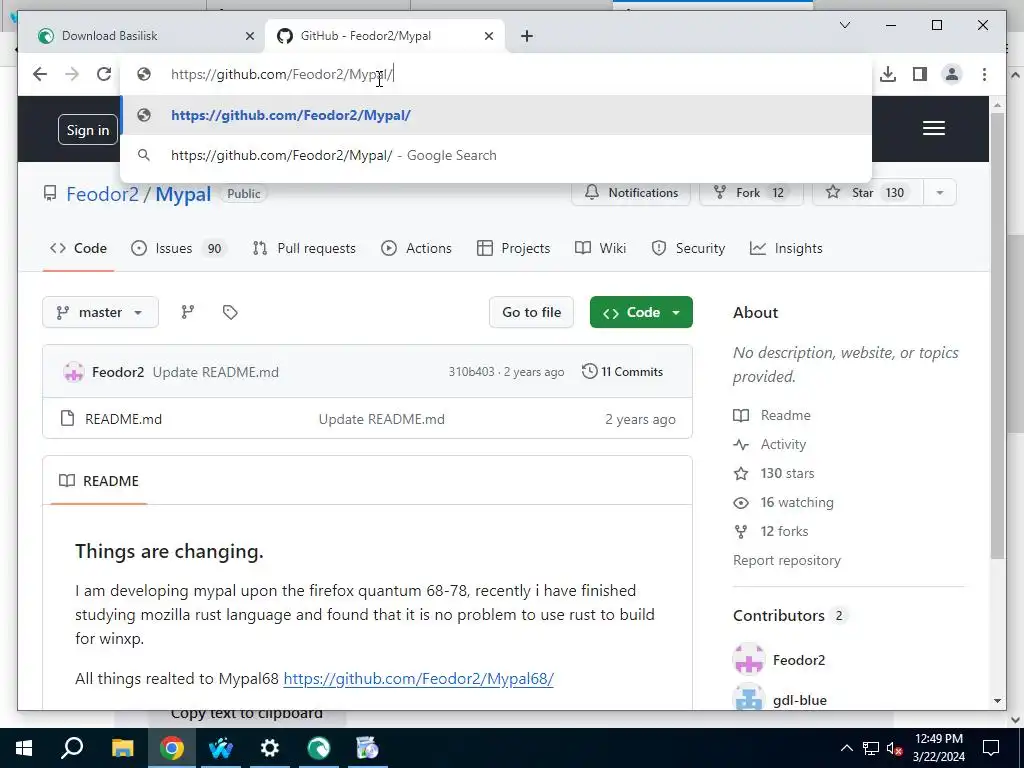The height and width of the screenshot is (768, 1024).
Task: Click the Go to file button
Action: point(532,312)
